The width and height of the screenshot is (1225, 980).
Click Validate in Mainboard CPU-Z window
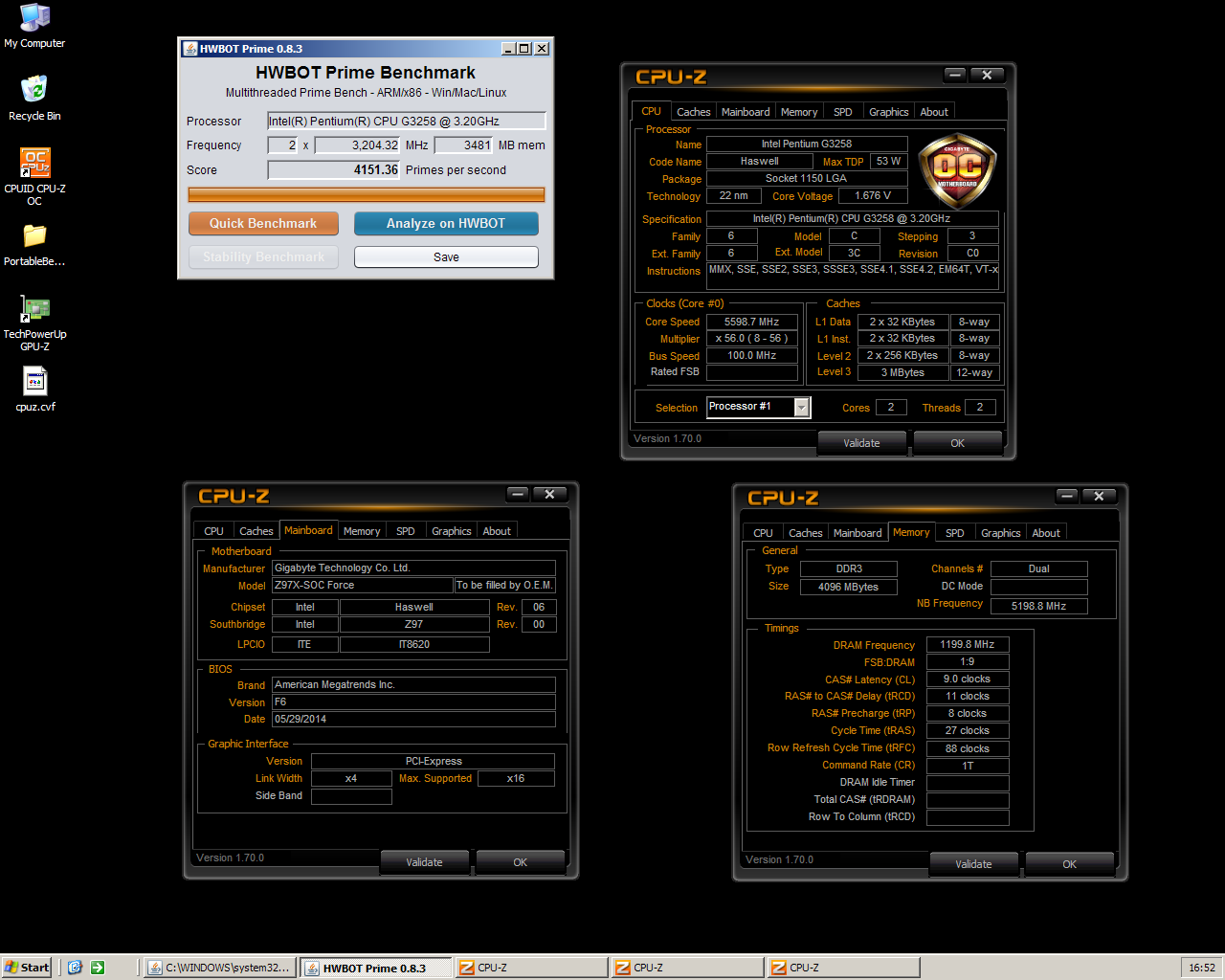424,862
